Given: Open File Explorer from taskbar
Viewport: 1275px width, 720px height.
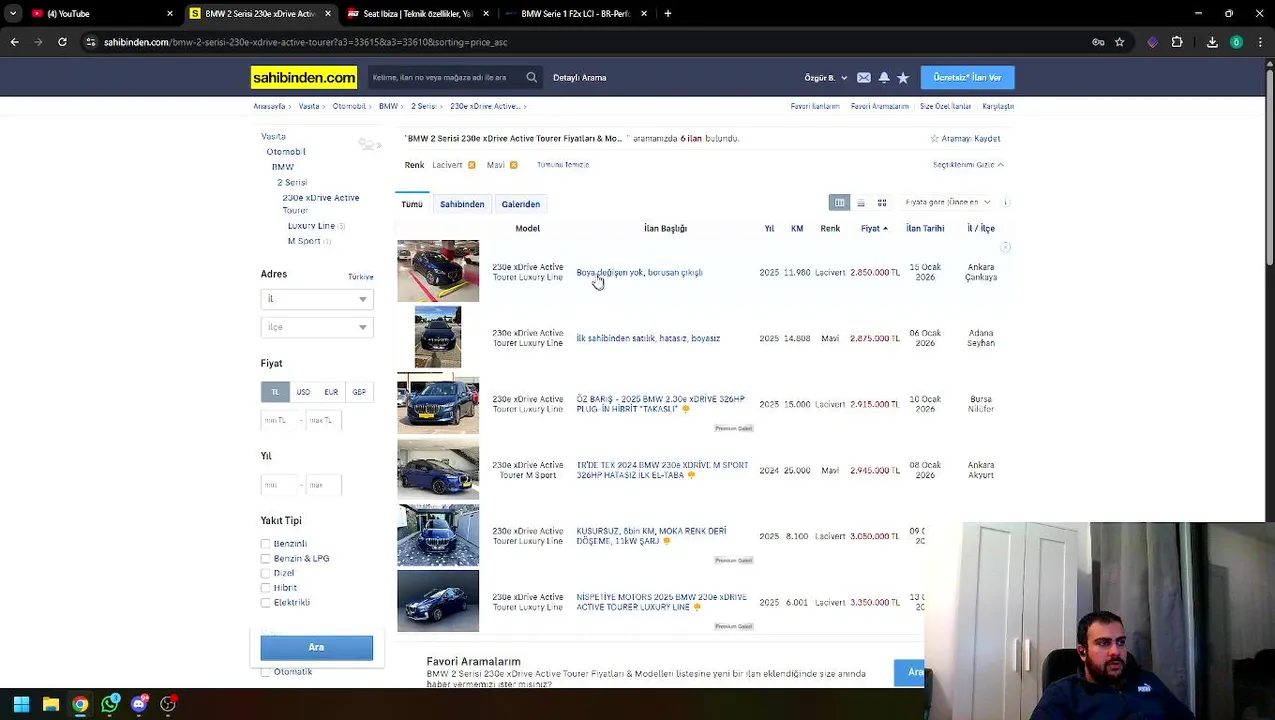Looking at the screenshot, I should click(x=51, y=704).
